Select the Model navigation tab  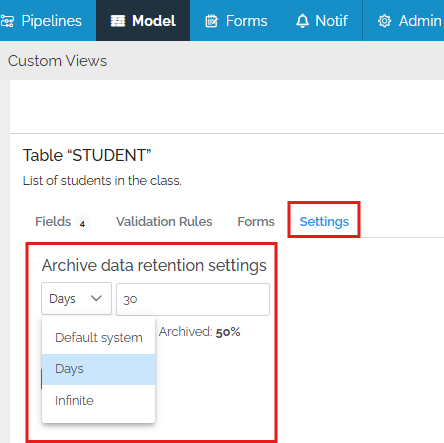(x=143, y=21)
